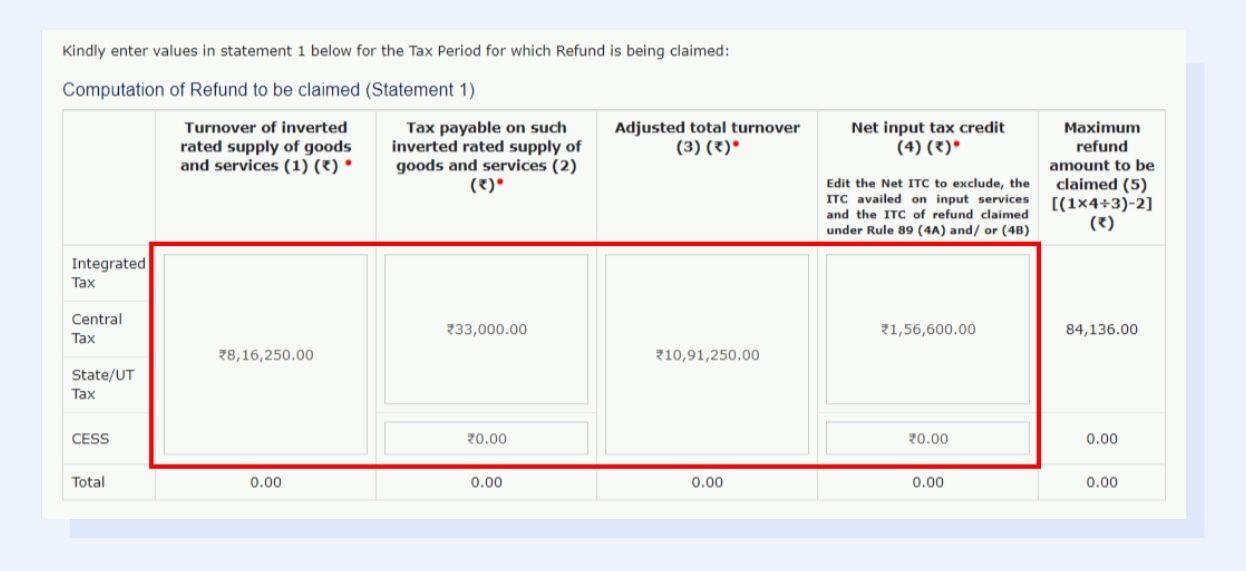Click the 'Net input tax credit (4)' header
1246x571 pixels.
pos(927,137)
